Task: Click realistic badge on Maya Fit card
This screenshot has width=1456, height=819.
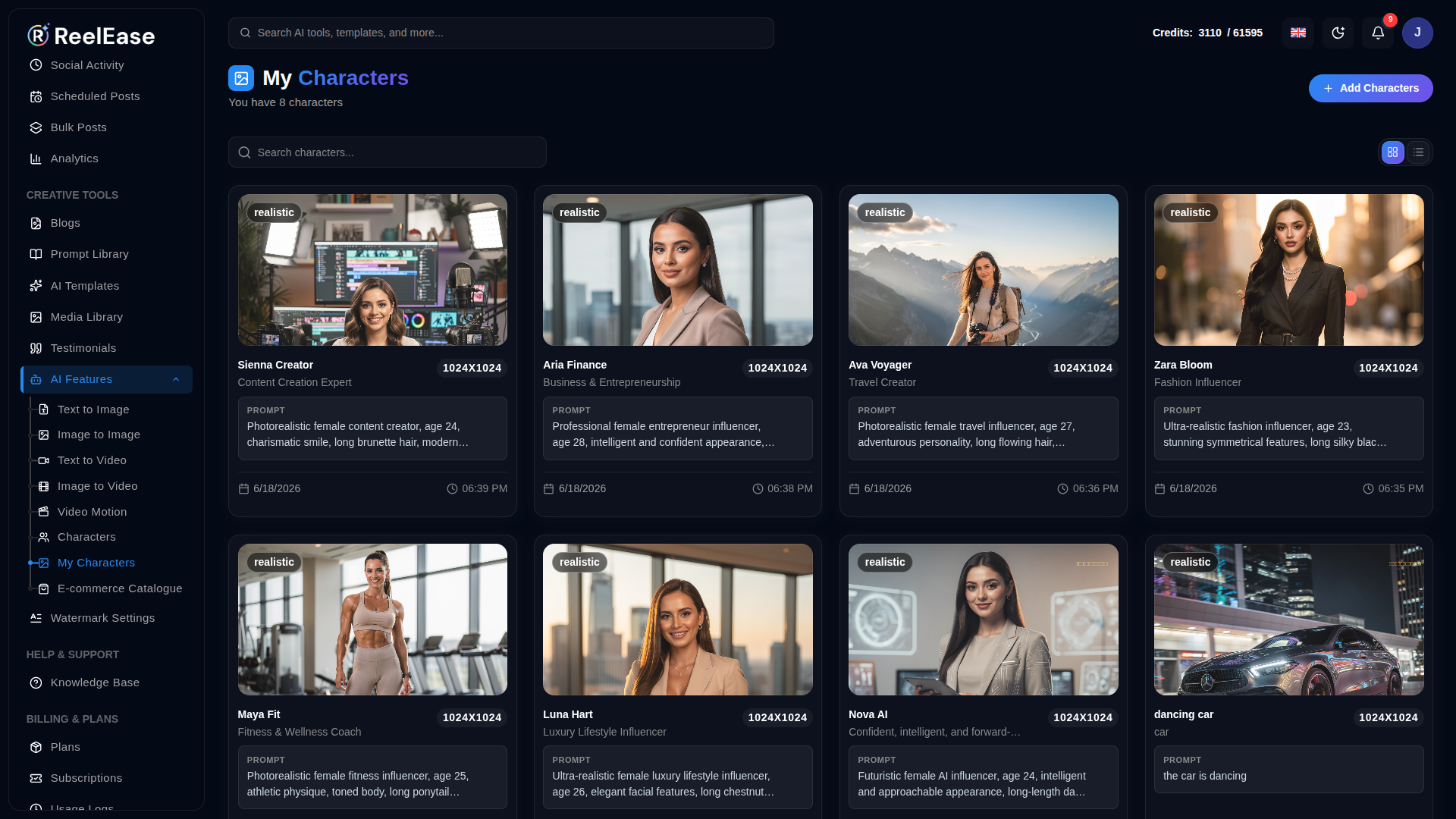Action: (x=274, y=562)
